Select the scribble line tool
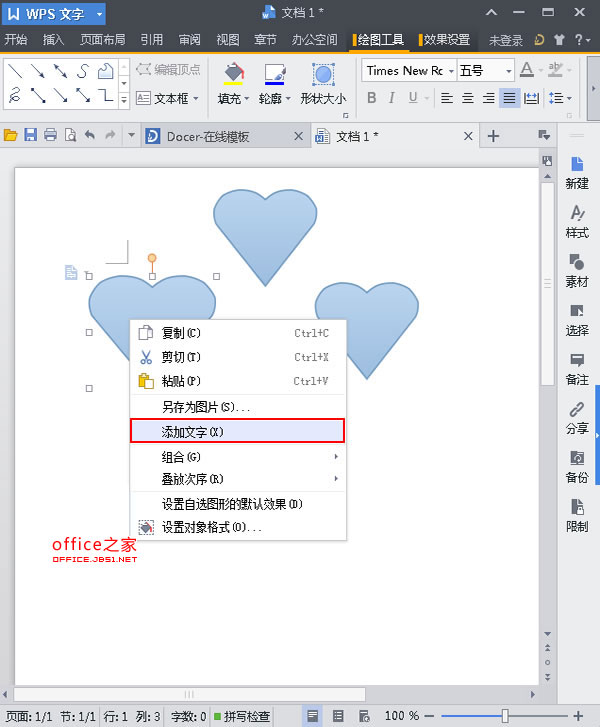This screenshot has height=727, width=600. 16,96
